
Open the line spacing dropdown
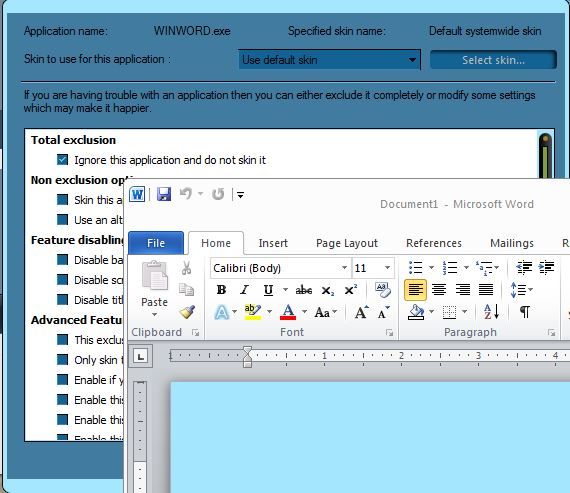pos(521,290)
